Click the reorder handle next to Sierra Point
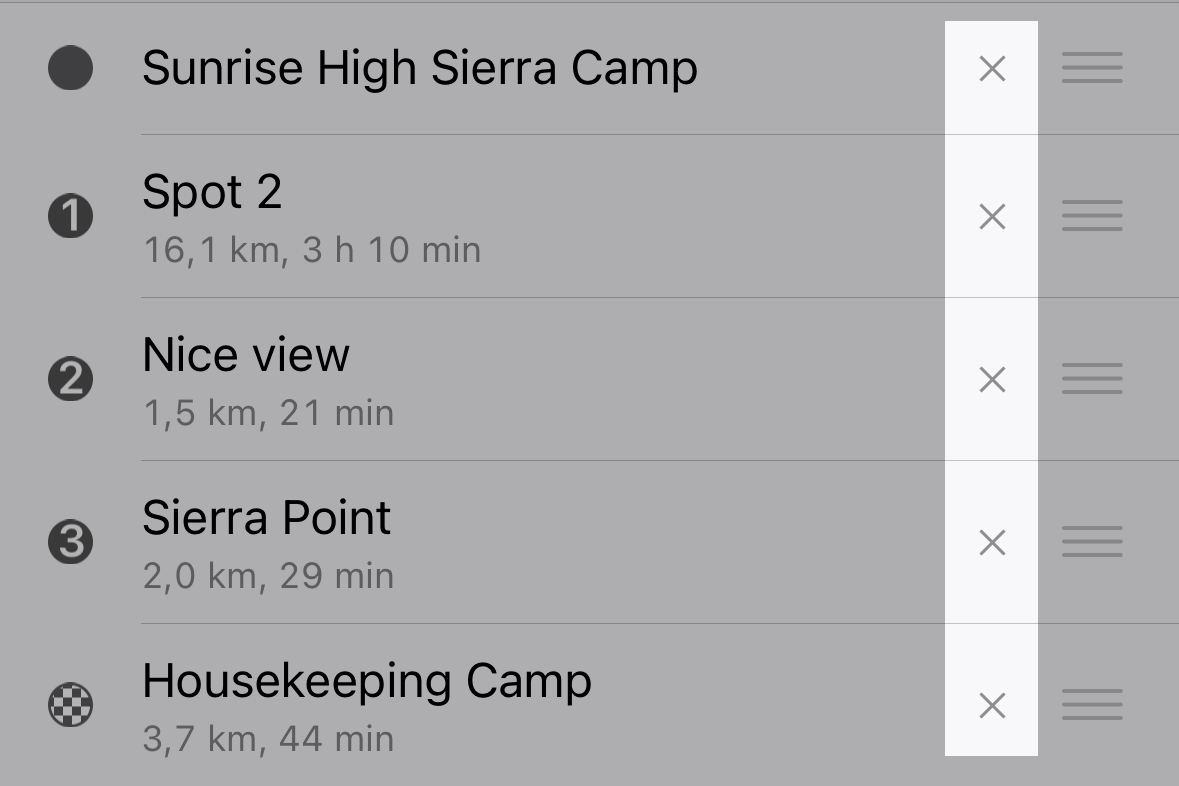The width and height of the screenshot is (1179, 786). tap(1091, 541)
